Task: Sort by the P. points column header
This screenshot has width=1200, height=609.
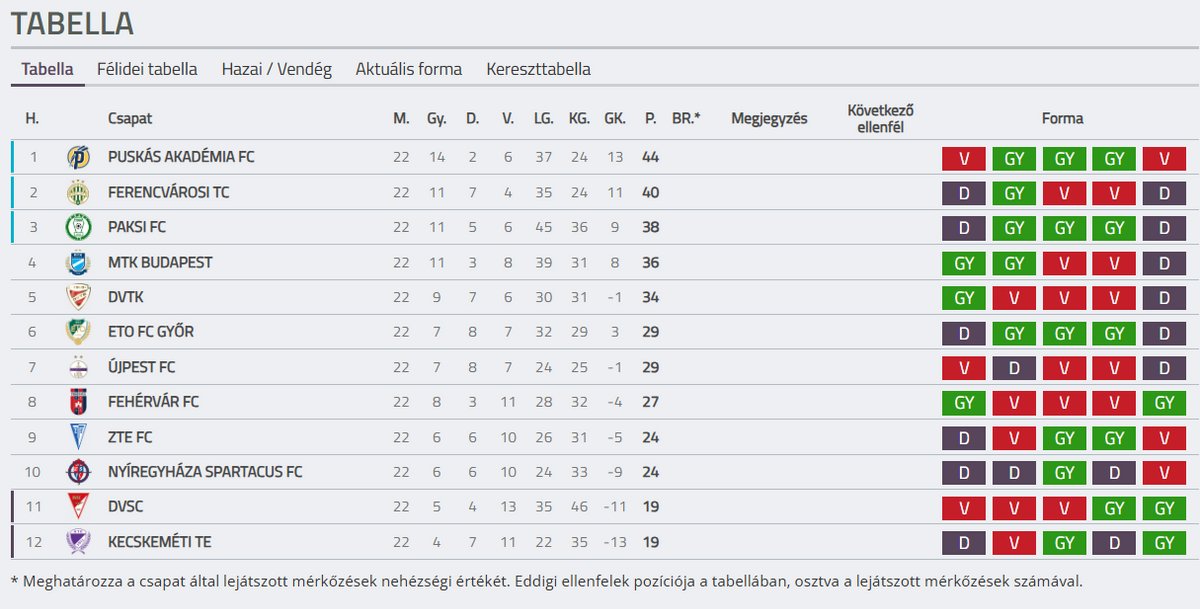Action: [651, 118]
